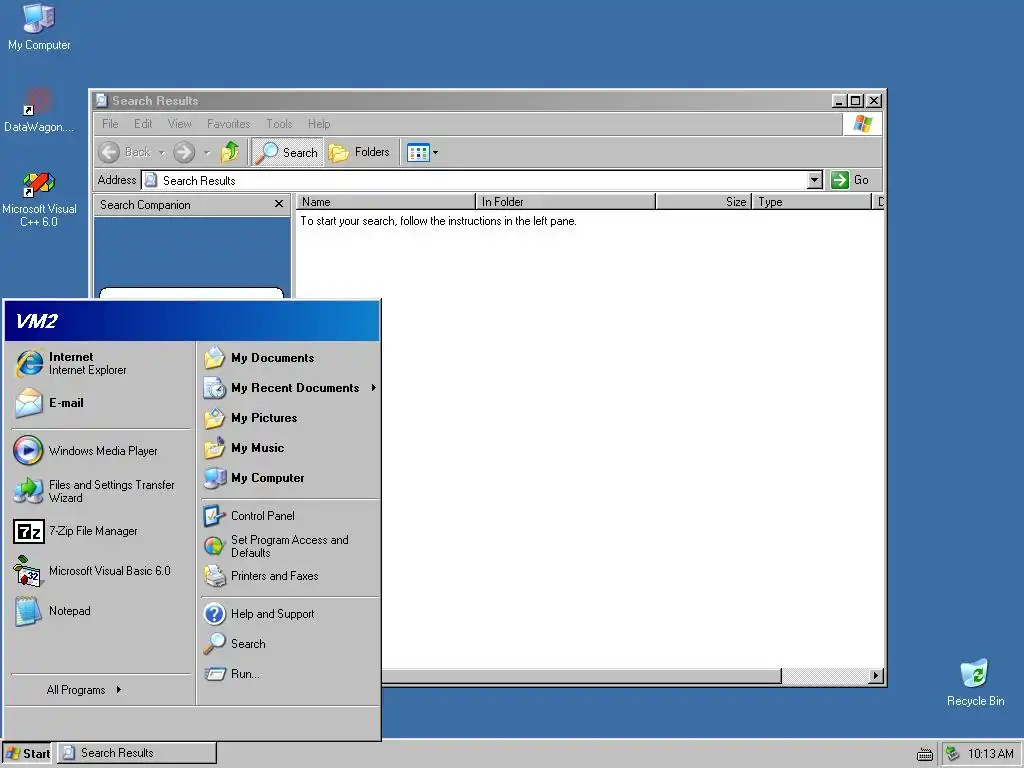Image resolution: width=1024 pixels, height=768 pixels.
Task: Expand All Programs menu
Action: click(84, 690)
